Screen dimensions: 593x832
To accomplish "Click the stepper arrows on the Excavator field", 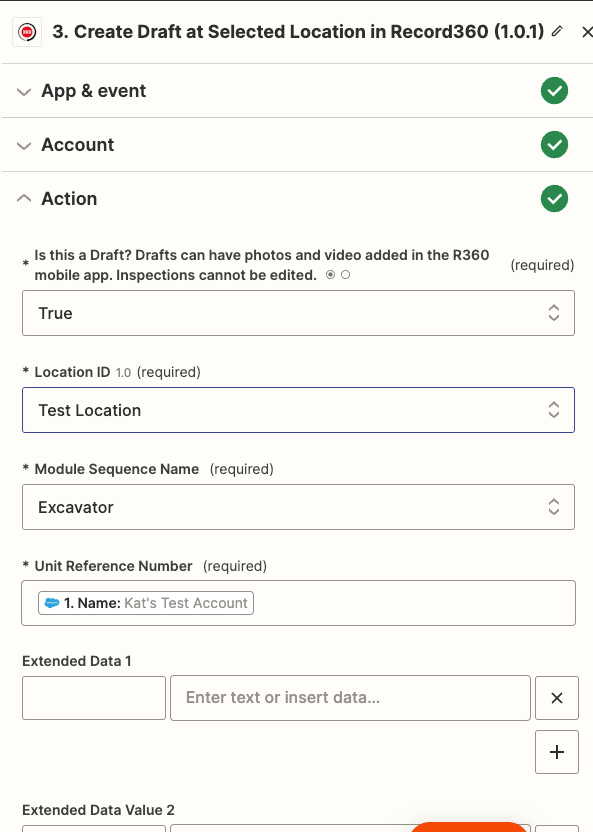I will pos(554,506).
